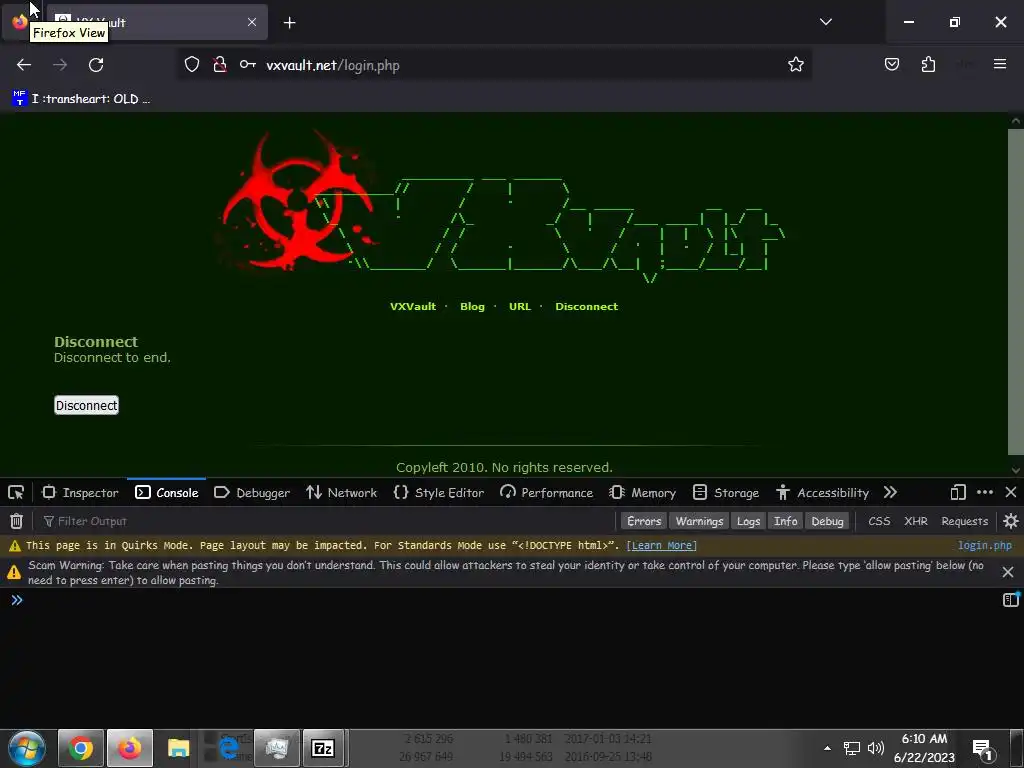Open the Blog nav link
This screenshot has height=768, width=1024.
(x=472, y=306)
